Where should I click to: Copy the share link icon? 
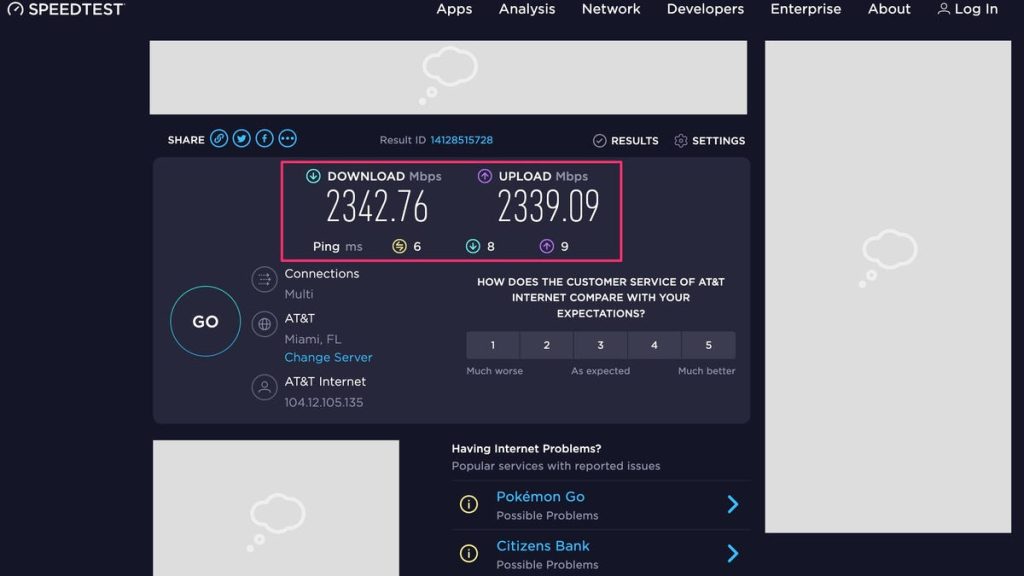[x=219, y=139]
